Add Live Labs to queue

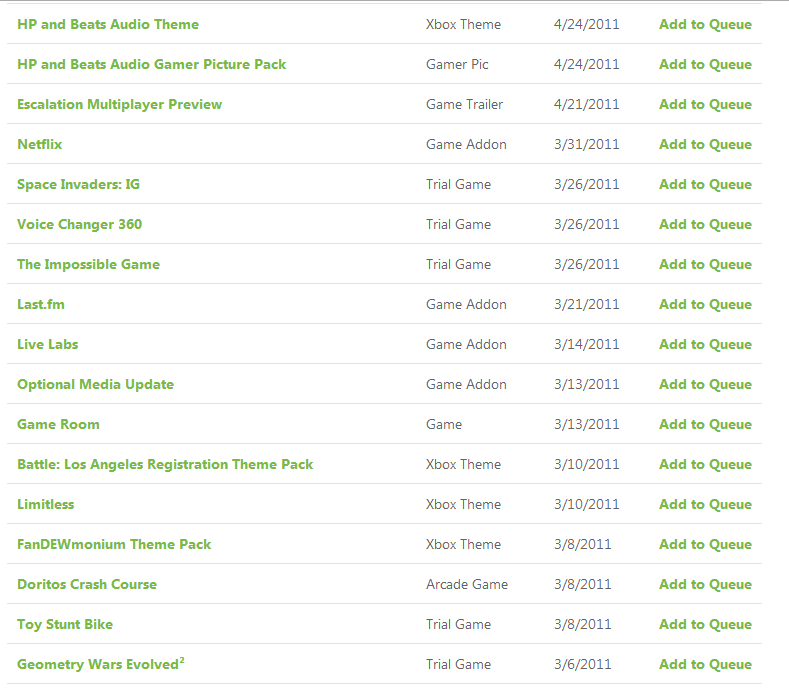705,344
